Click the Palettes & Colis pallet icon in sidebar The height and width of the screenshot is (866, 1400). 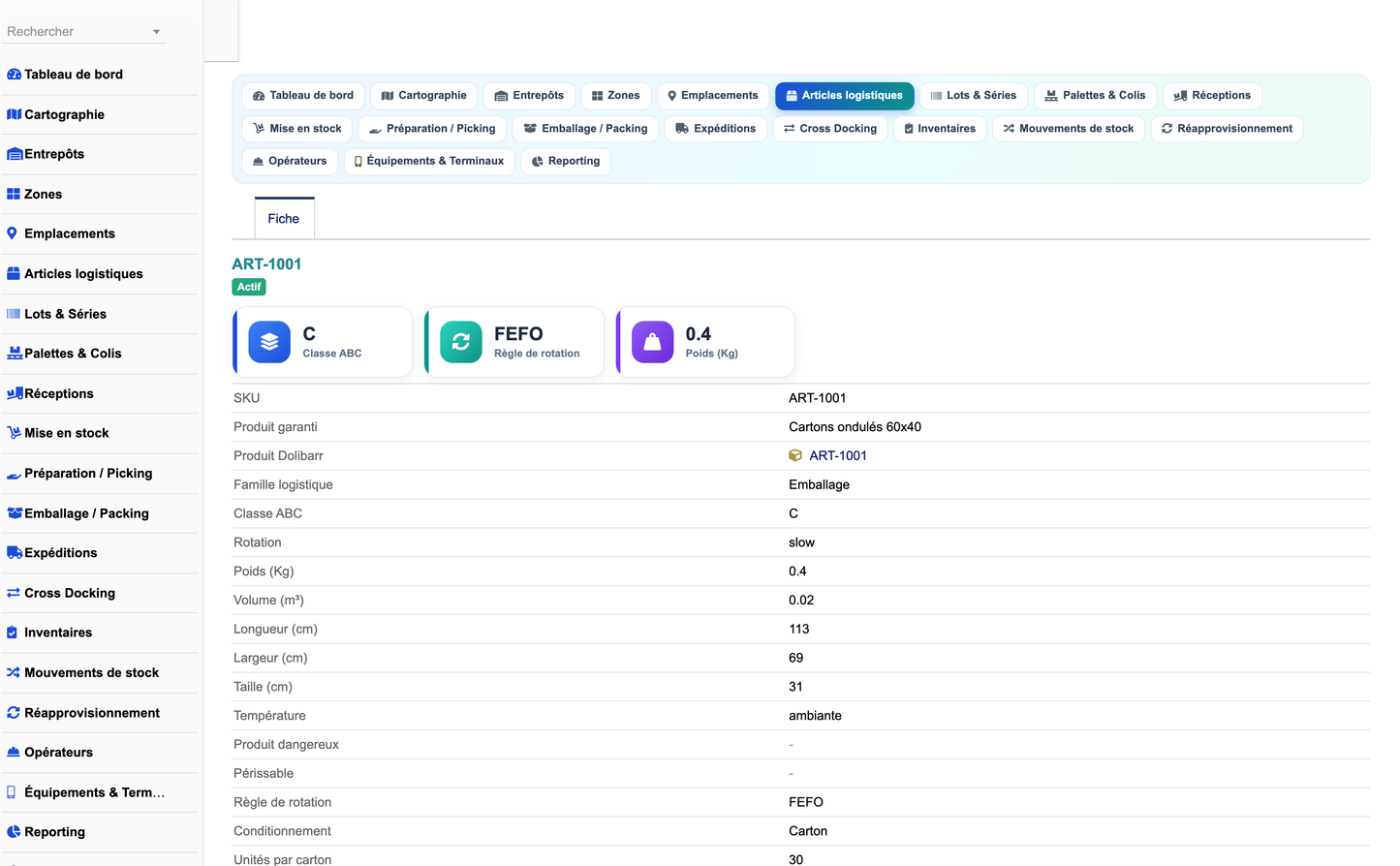click(15, 354)
